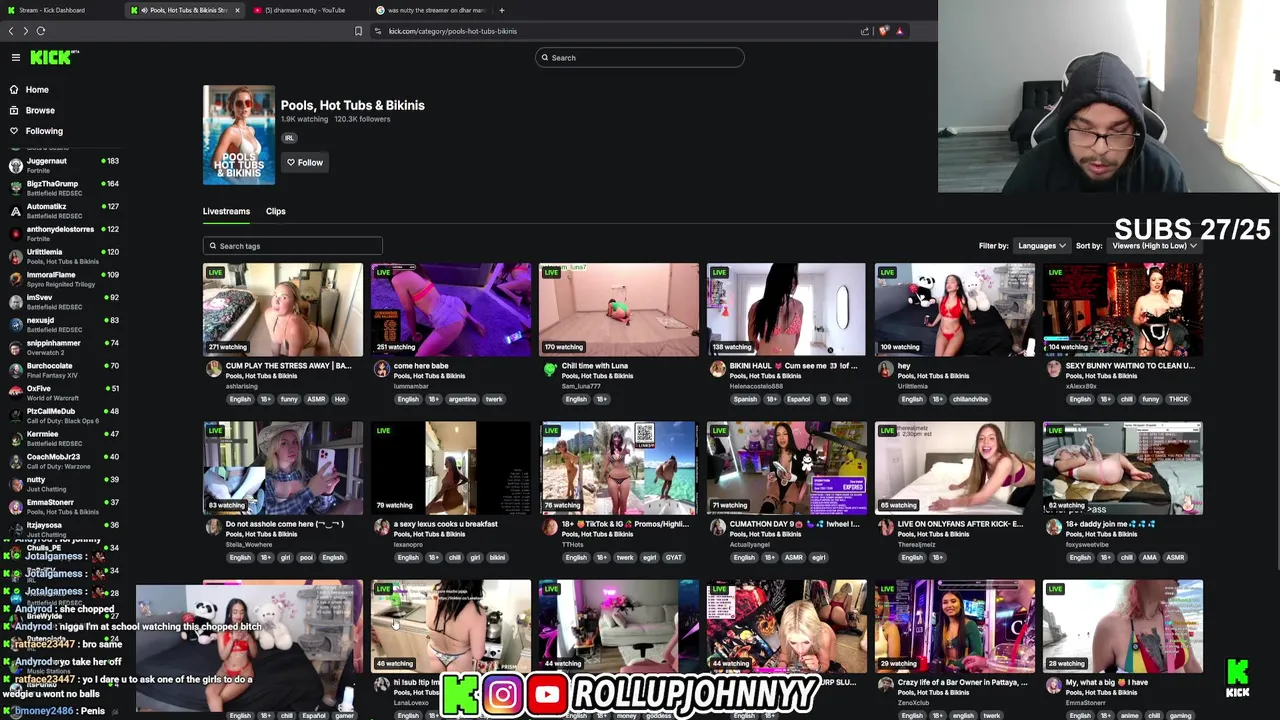
Task: Open nexusjd channel in sidebar
Action: click(x=62, y=325)
